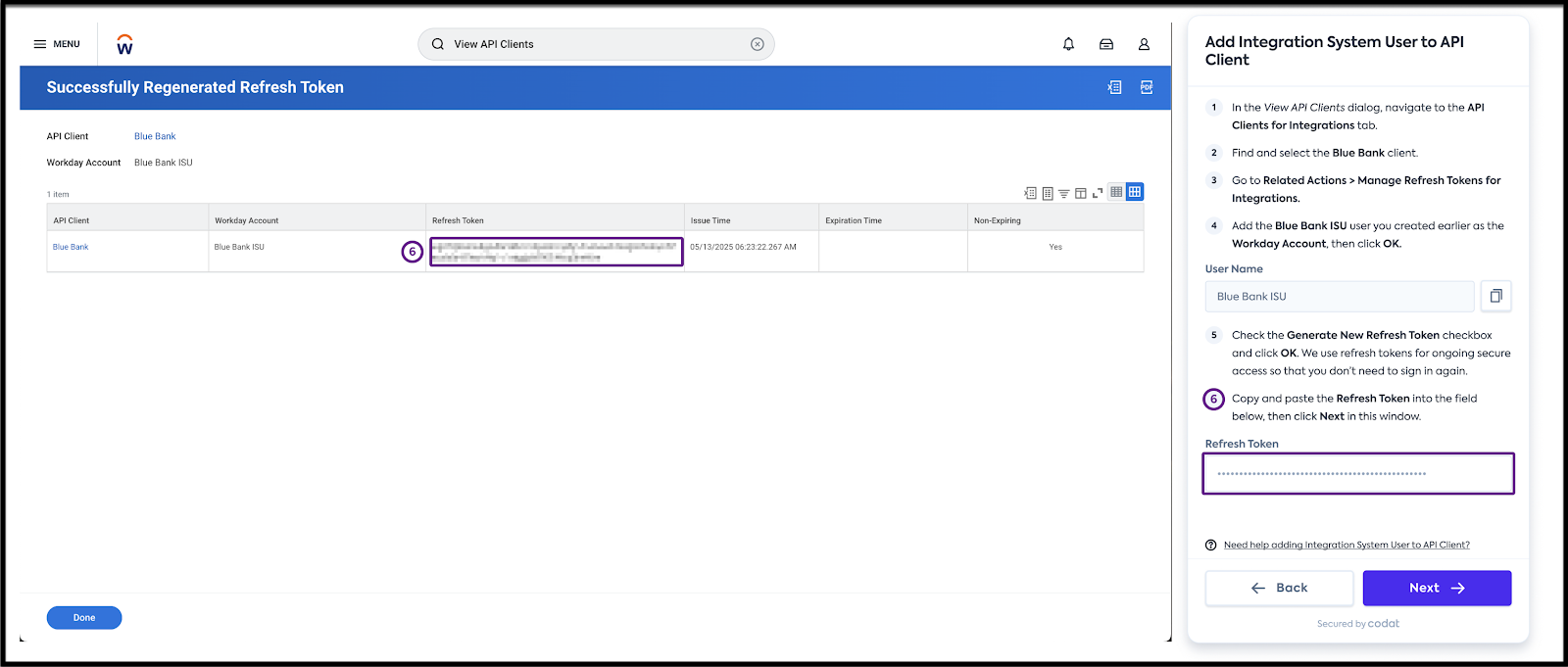Export page to PDF from blue header
This screenshot has width=1568, height=667.
[1147, 87]
